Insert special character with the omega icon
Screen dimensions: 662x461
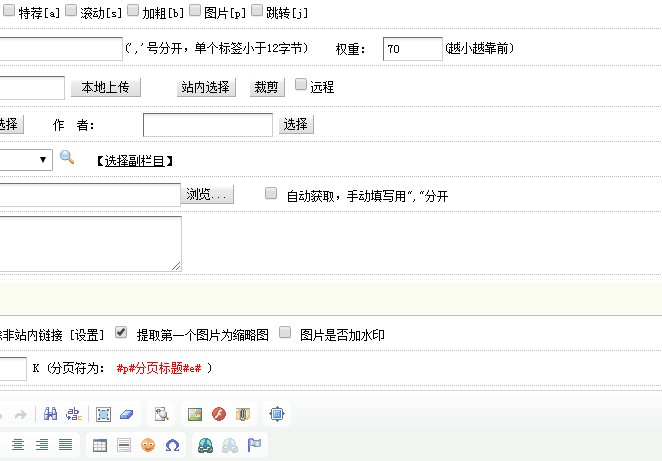[x=172, y=445]
